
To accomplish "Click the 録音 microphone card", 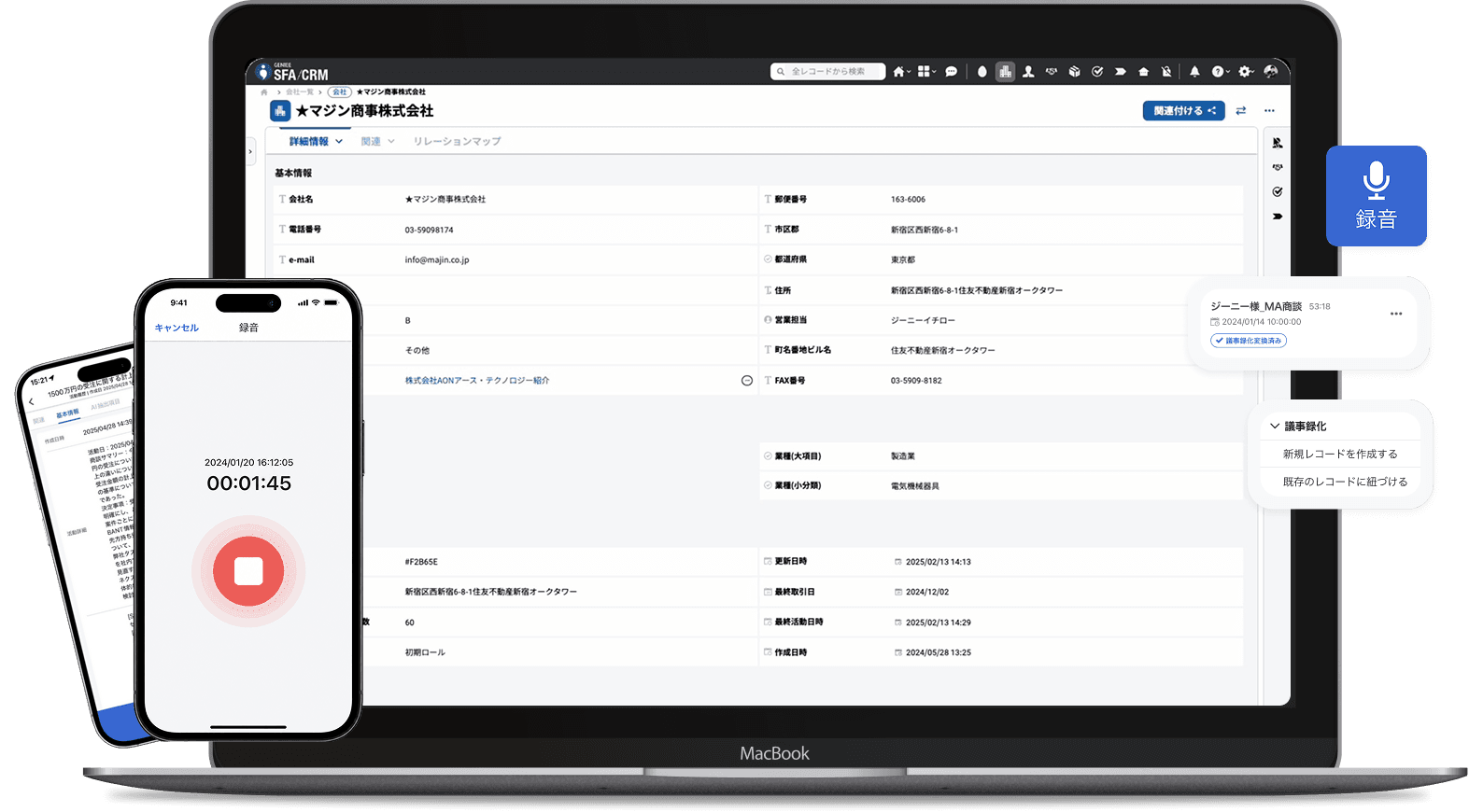I will [1376, 196].
